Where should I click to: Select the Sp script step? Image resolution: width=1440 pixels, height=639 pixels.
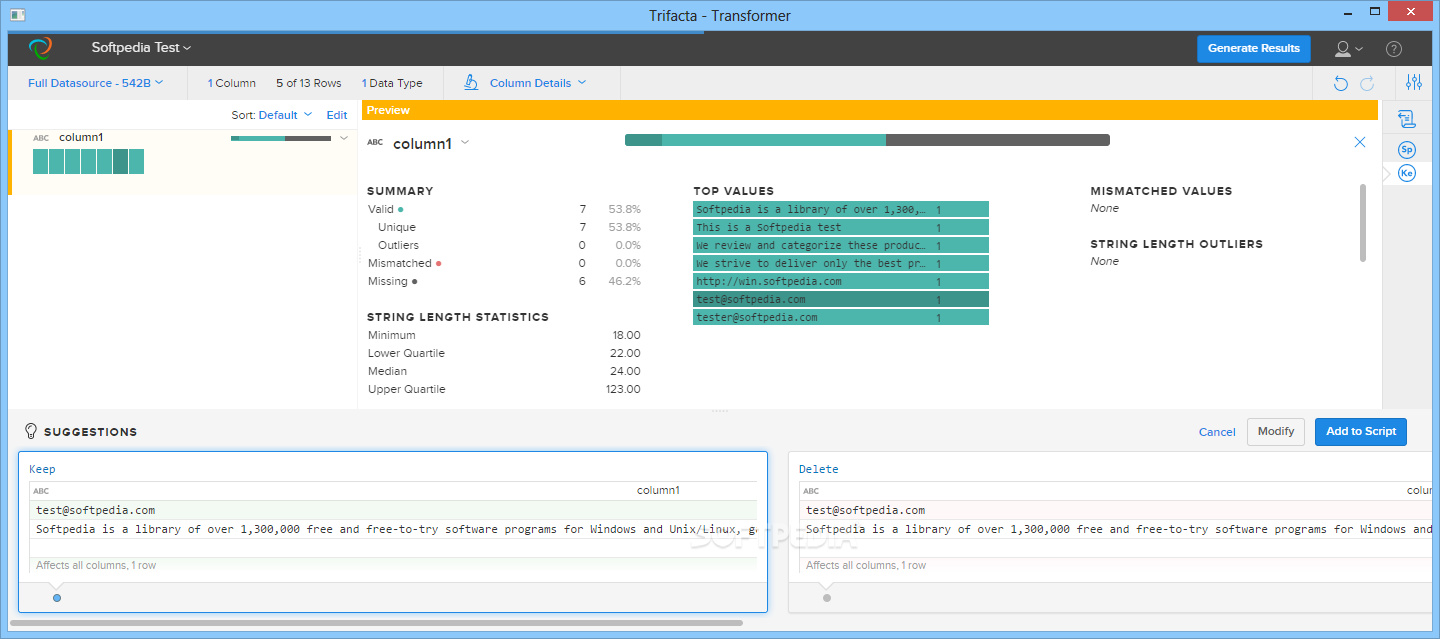click(1407, 150)
